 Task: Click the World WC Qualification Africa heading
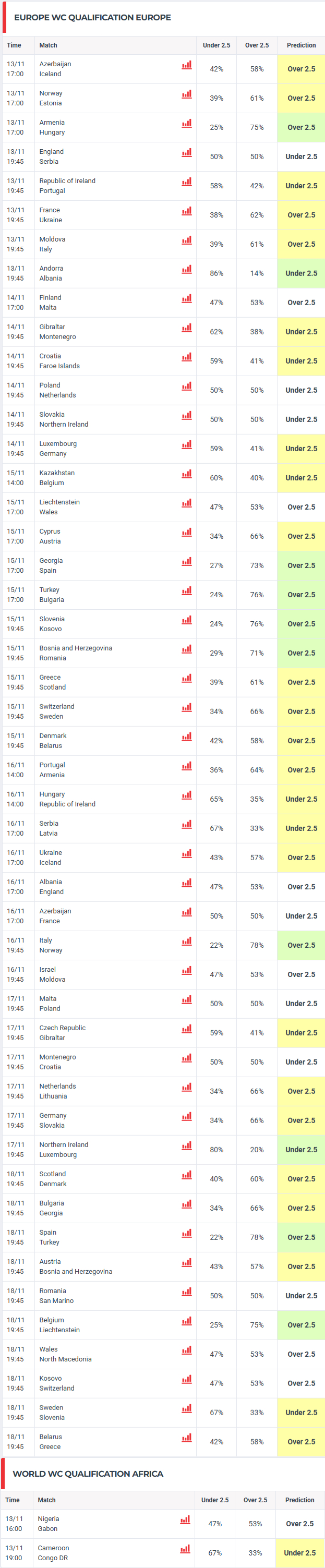tap(88, 1474)
